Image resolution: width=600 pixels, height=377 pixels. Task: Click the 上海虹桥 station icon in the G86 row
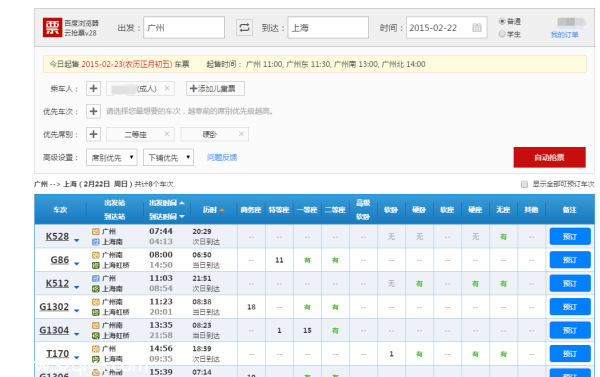pyautogui.click(x=96, y=265)
